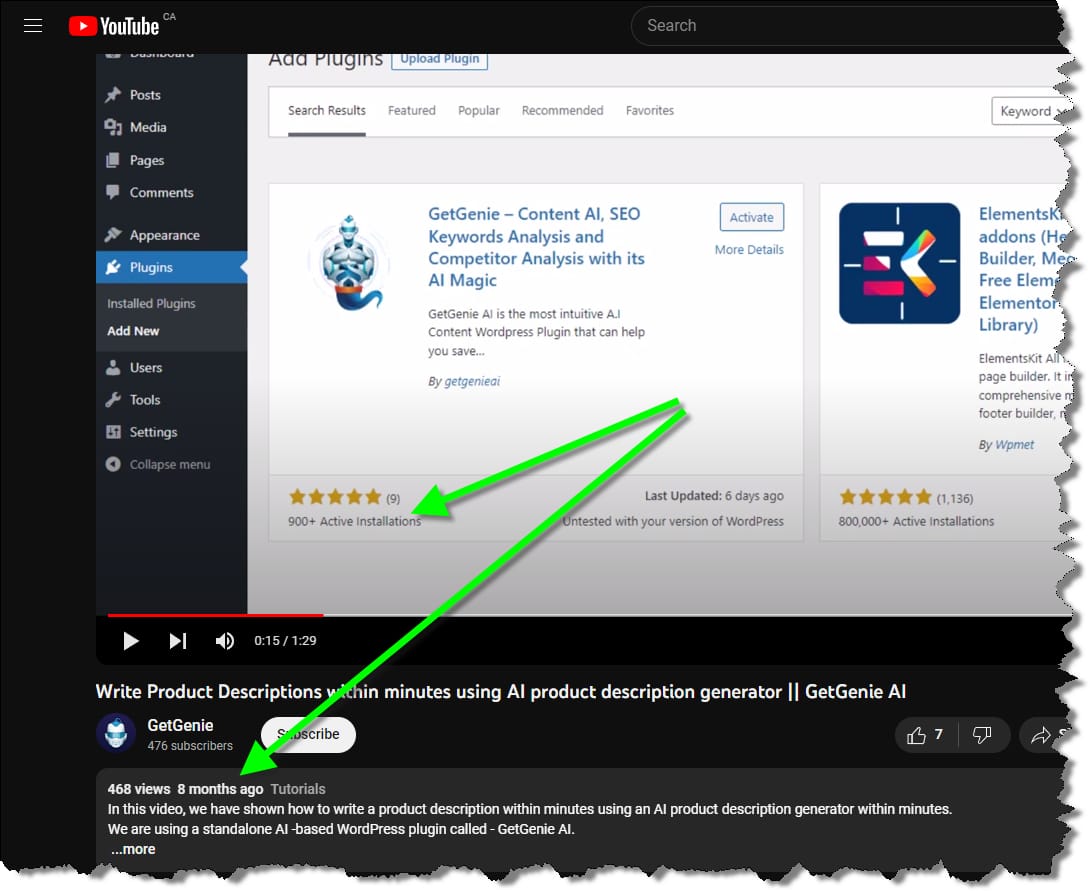The width and height of the screenshot is (1090, 891).
Task: Switch to Favorites plugins tab
Action: coord(649,111)
